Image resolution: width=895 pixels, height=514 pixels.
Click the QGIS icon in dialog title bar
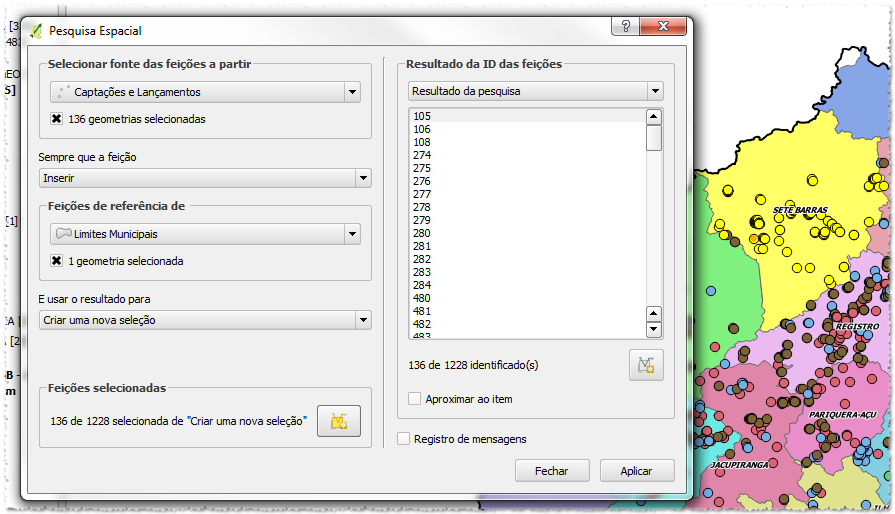pyautogui.click(x=36, y=30)
